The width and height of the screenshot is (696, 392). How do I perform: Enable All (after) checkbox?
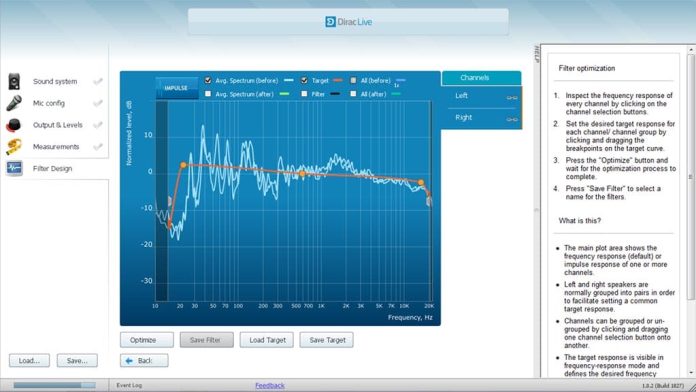(x=353, y=94)
